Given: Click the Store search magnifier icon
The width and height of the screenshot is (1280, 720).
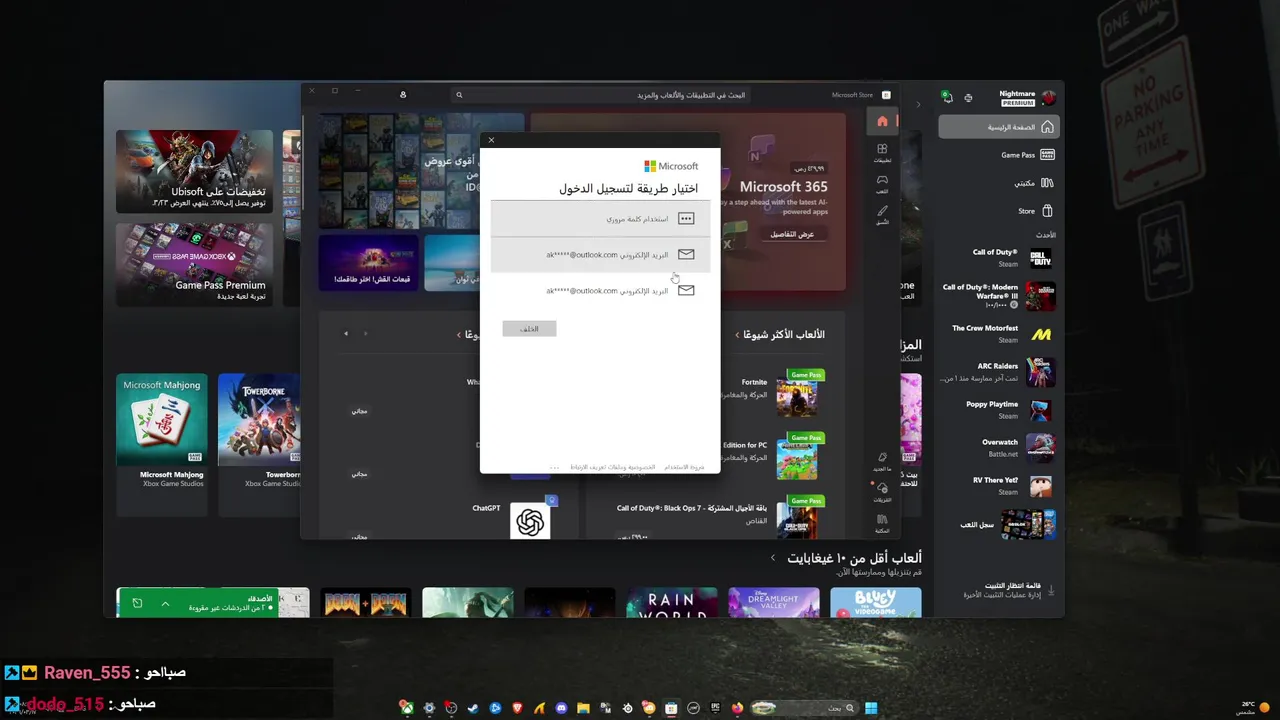Looking at the screenshot, I should [x=459, y=95].
